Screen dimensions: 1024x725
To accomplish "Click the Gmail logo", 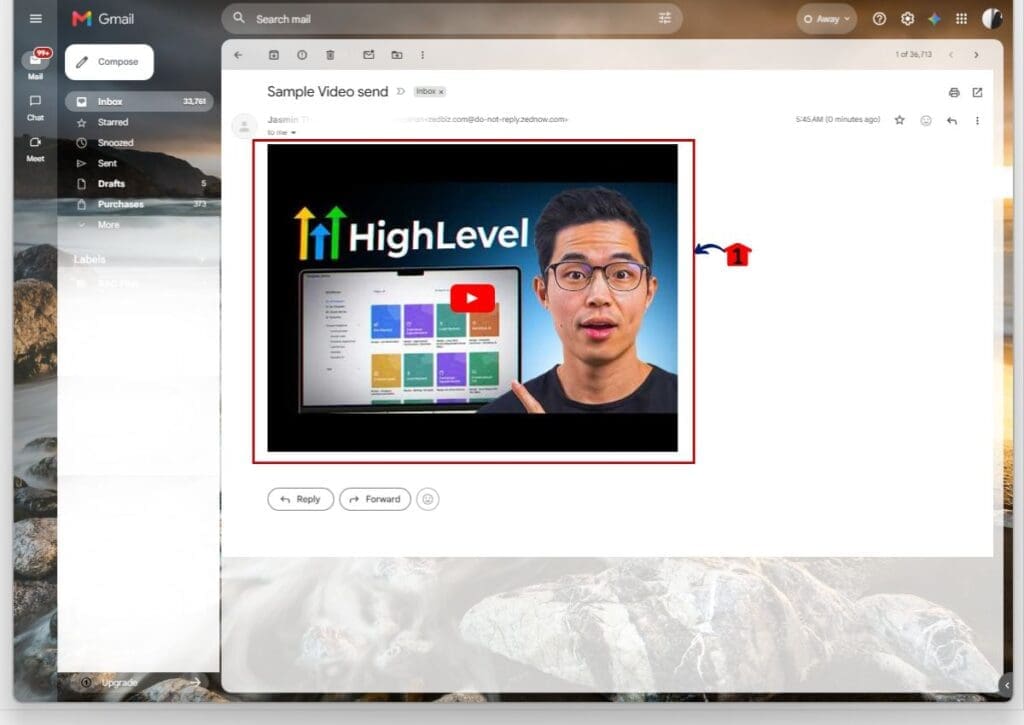I will coord(103,19).
